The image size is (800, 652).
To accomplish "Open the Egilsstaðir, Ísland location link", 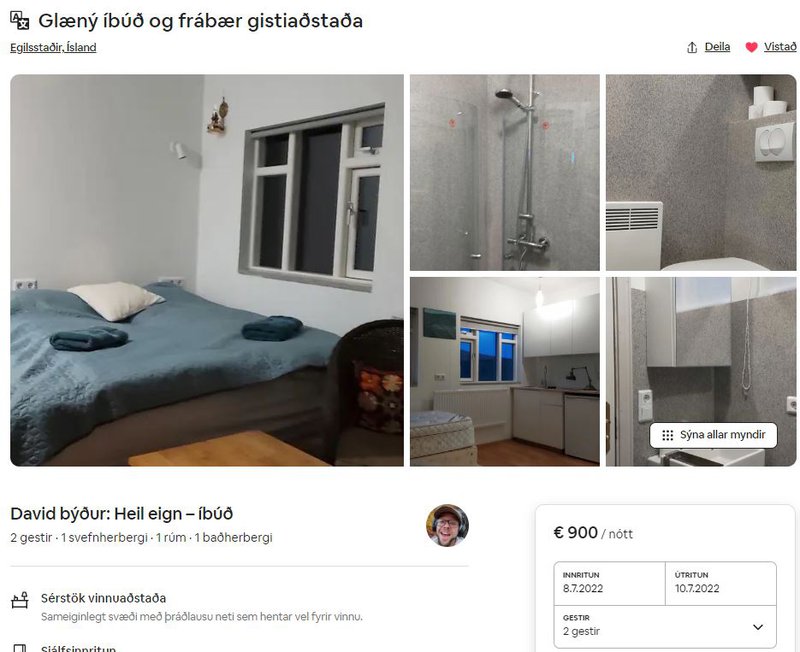I will coord(53,47).
